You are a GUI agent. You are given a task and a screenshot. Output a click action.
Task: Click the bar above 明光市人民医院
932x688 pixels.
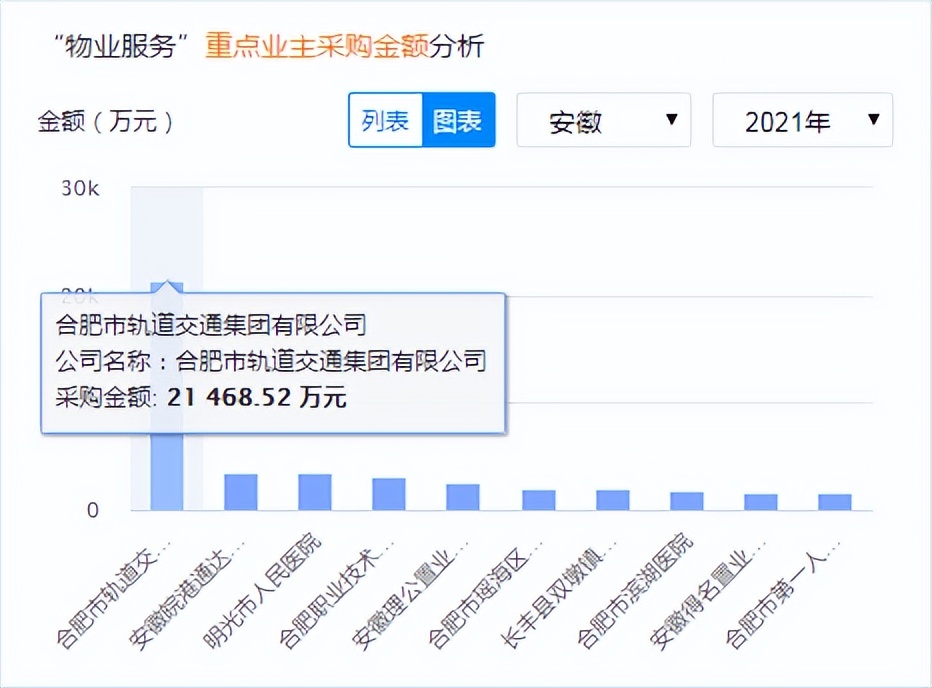pyautogui.click(x=313, y=490)
